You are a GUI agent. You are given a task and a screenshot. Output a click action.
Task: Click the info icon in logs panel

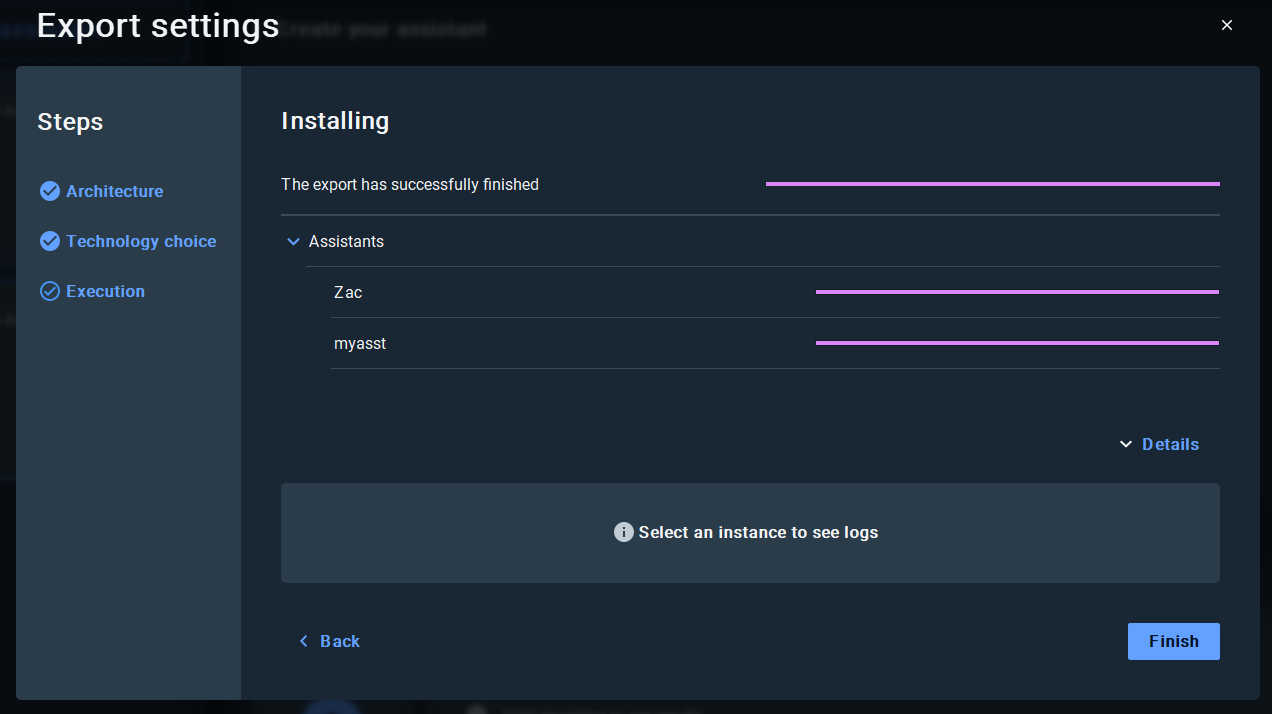(x=623, y=532)
